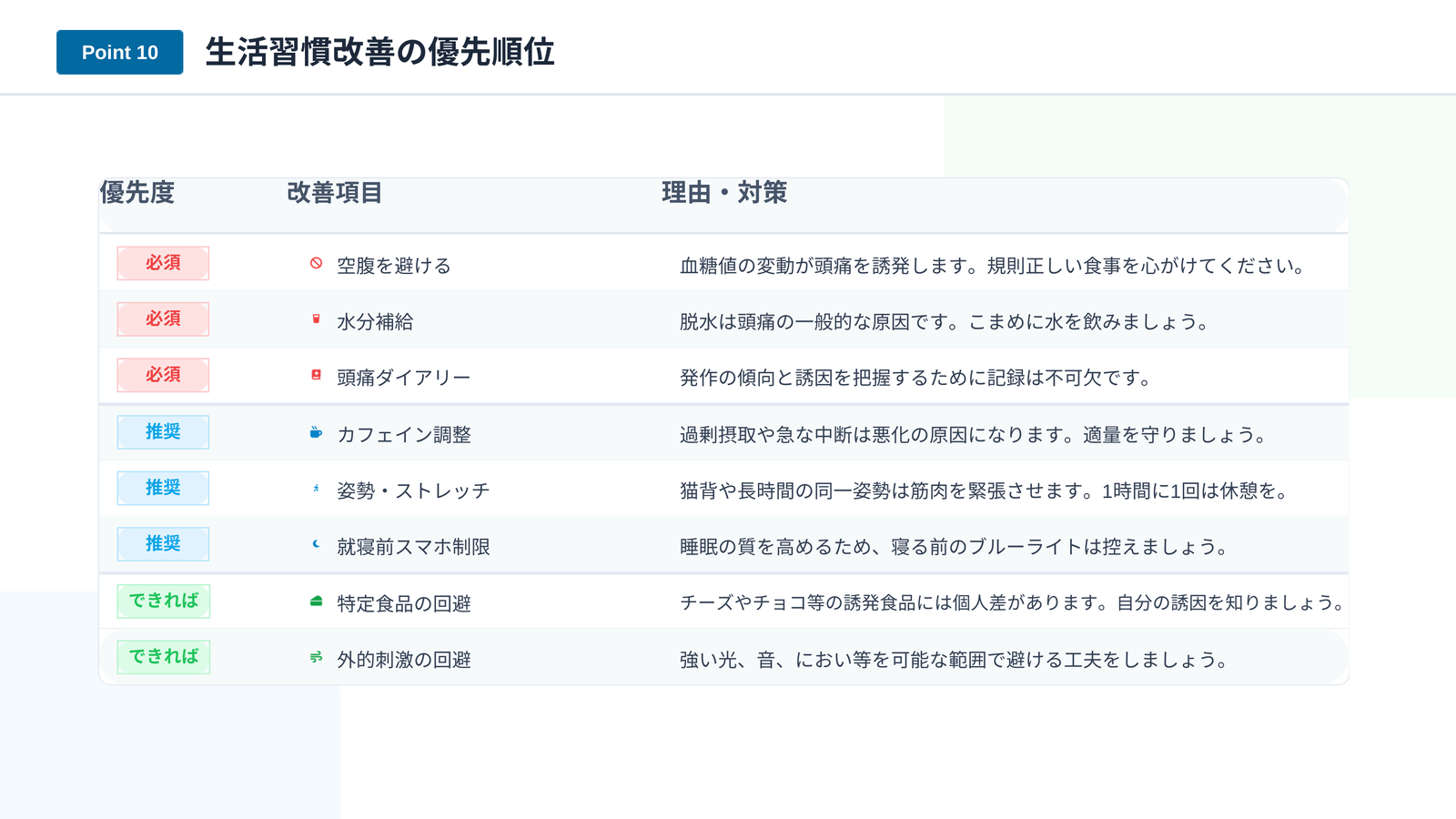Click the walking person icon beside 姿勢・ストレッチ

pyautogui.click(x=316, y=489)
